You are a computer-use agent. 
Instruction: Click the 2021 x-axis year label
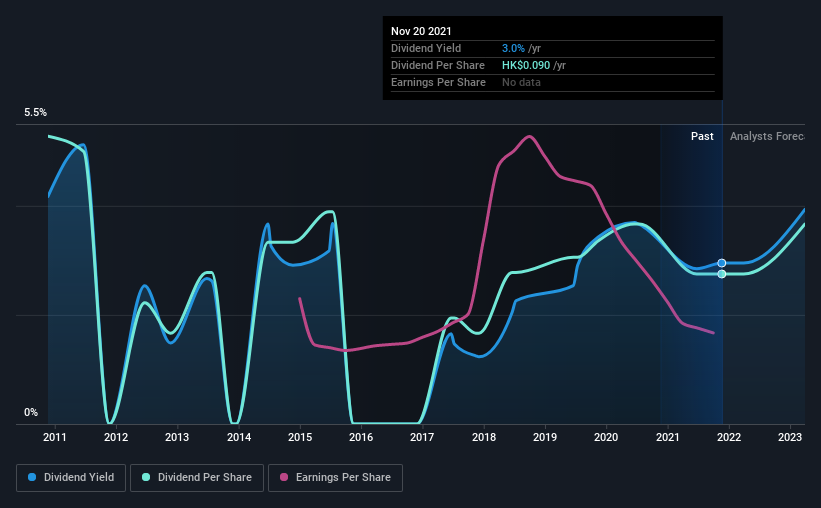tap(668, 437)
